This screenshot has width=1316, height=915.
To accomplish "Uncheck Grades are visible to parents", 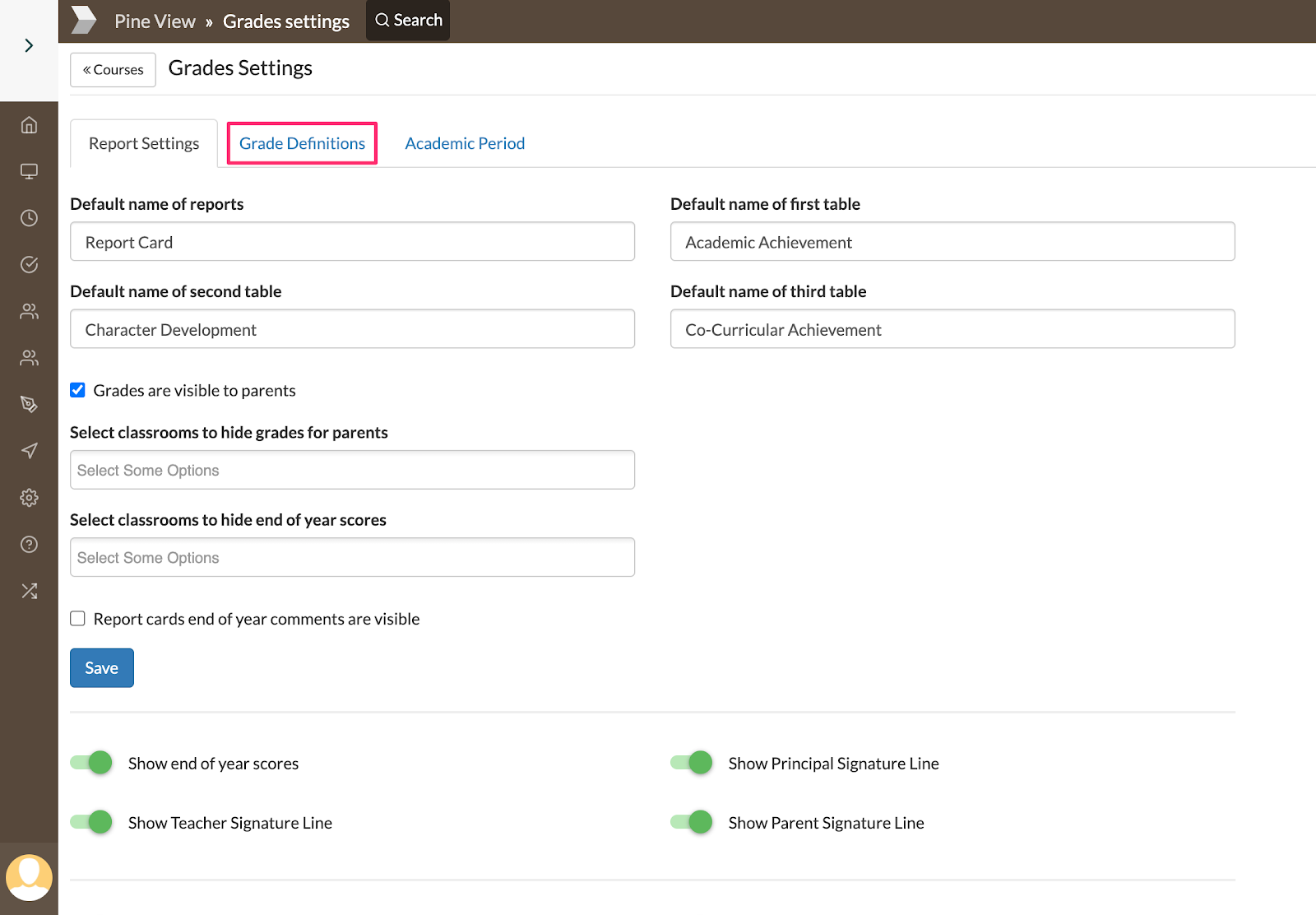I will 77,390.
